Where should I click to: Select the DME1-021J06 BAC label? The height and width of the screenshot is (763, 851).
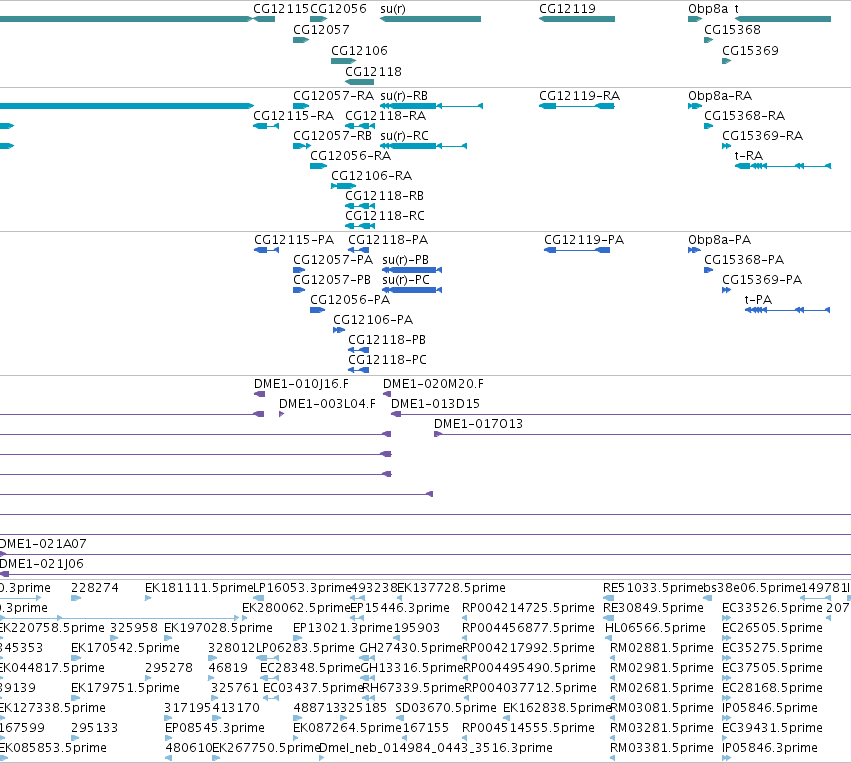[x=42, y=565]
